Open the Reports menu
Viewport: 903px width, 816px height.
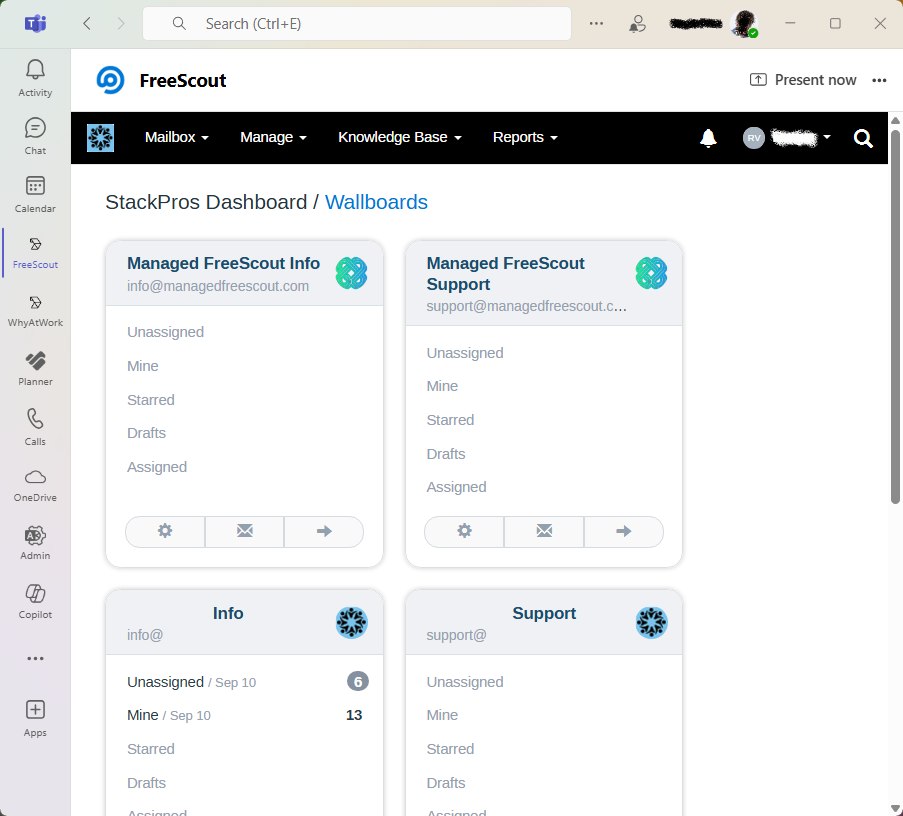[x=524, y=137]
